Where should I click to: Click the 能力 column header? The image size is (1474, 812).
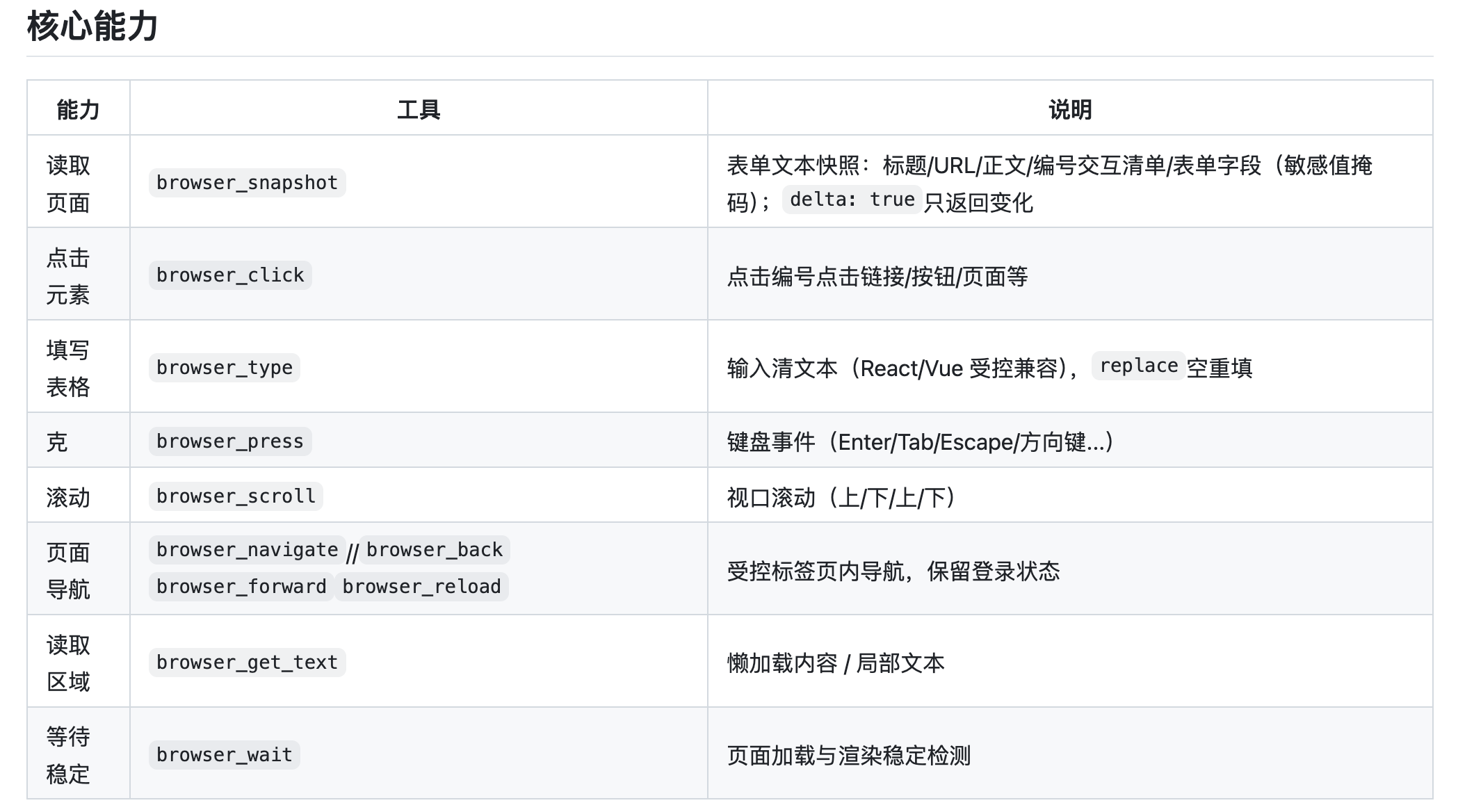click(78, 110)
